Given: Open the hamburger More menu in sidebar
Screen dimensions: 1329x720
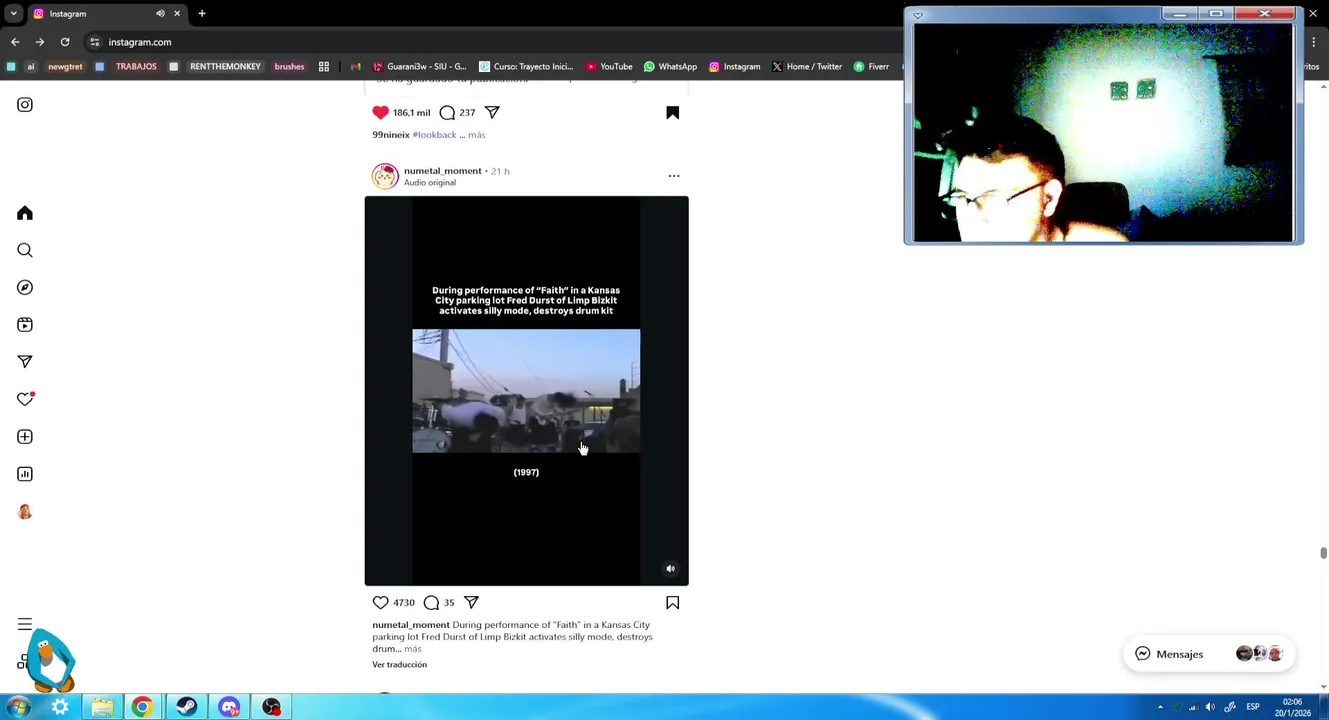Looking at the screenshot, I should pos(25,624).
